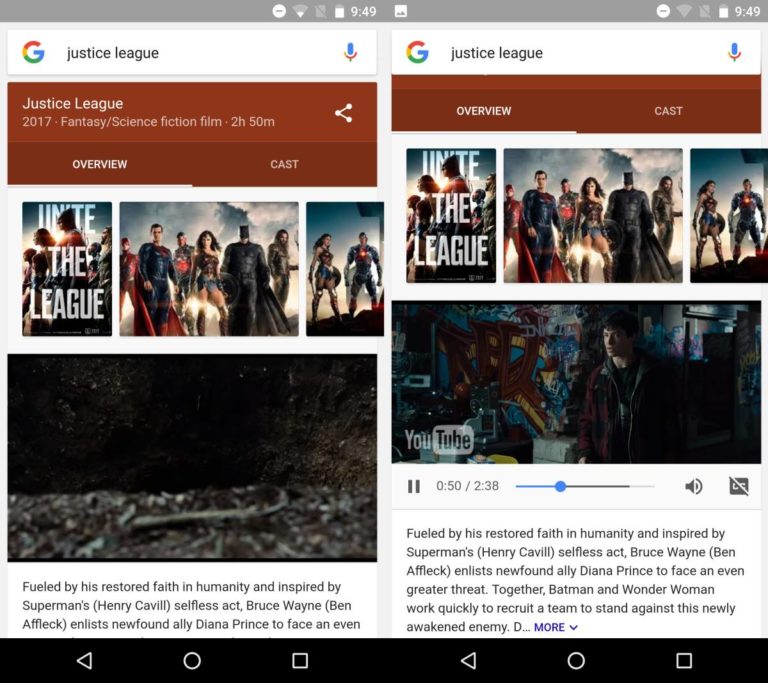Image resolution: width=768 pixels, height=683 pixels.
Task: Tap the Justice League title in the card header
Action: coord(72,103)
